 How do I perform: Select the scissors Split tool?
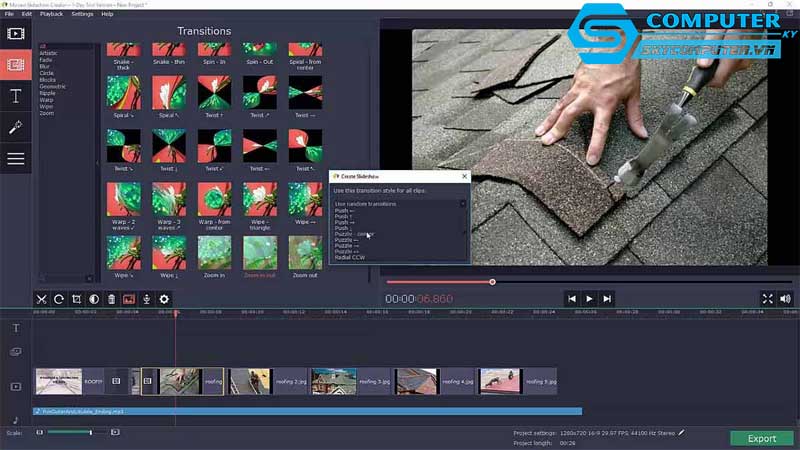pyautogui.click(x=41, y=299)
